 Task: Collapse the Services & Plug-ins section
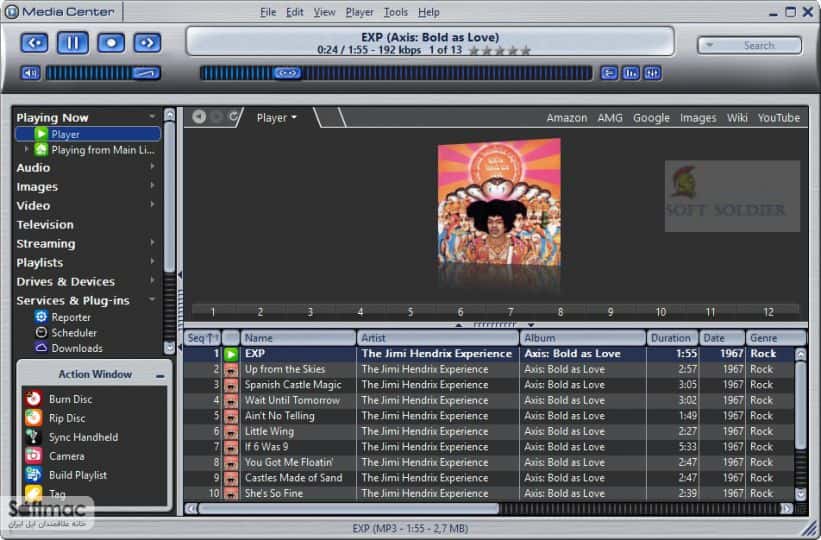click(152, 299)
